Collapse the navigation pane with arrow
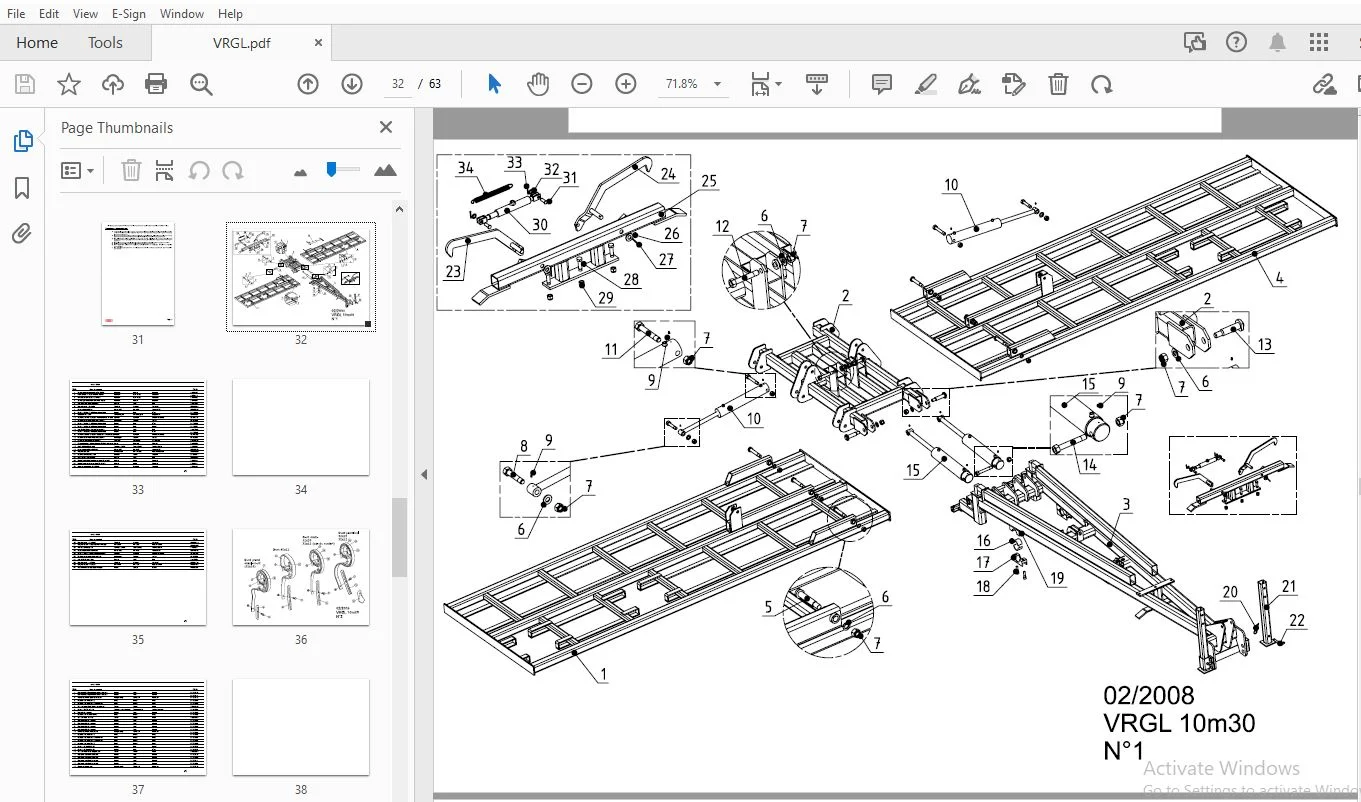This screenshot has width=1361, height=802. click(424, 474)
